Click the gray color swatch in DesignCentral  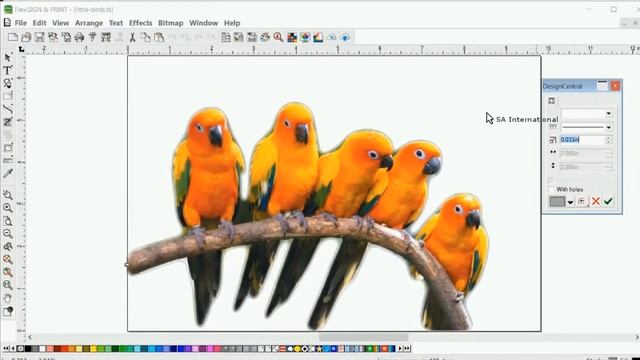point(557,201)
